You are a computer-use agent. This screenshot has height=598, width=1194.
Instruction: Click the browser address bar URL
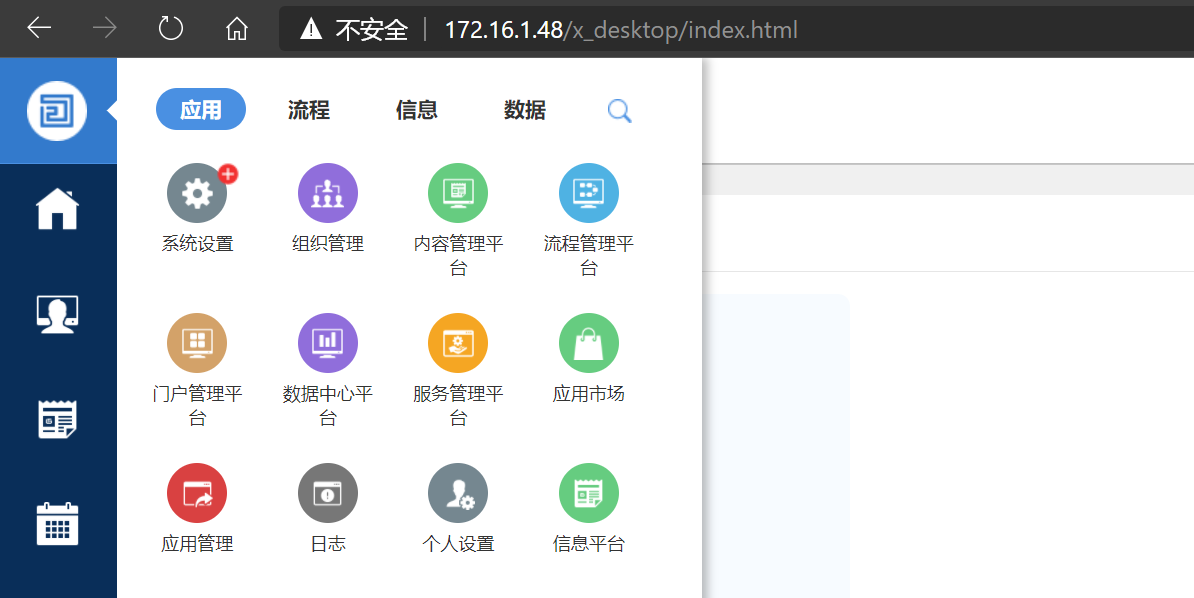point(620,29)
